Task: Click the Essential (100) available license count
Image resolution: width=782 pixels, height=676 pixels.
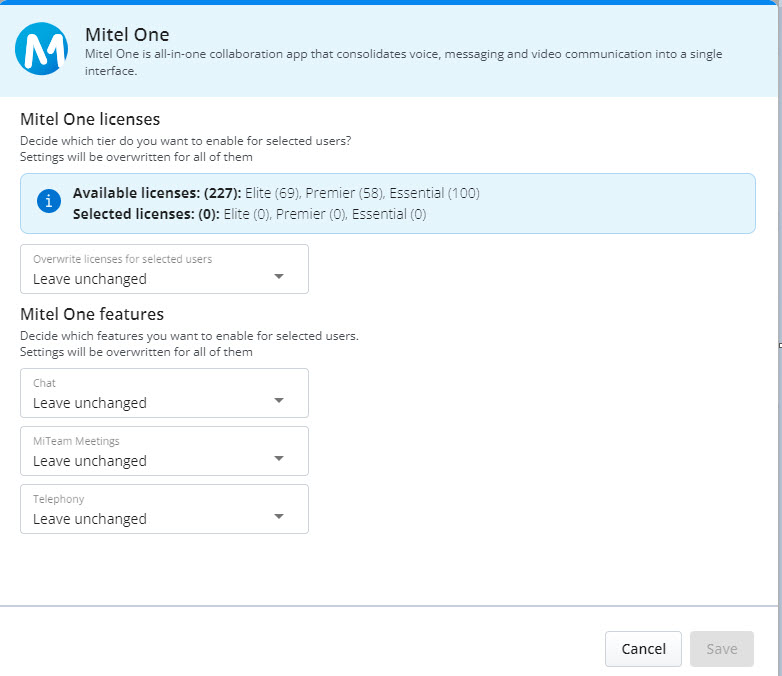Action: tap(434, 193)
